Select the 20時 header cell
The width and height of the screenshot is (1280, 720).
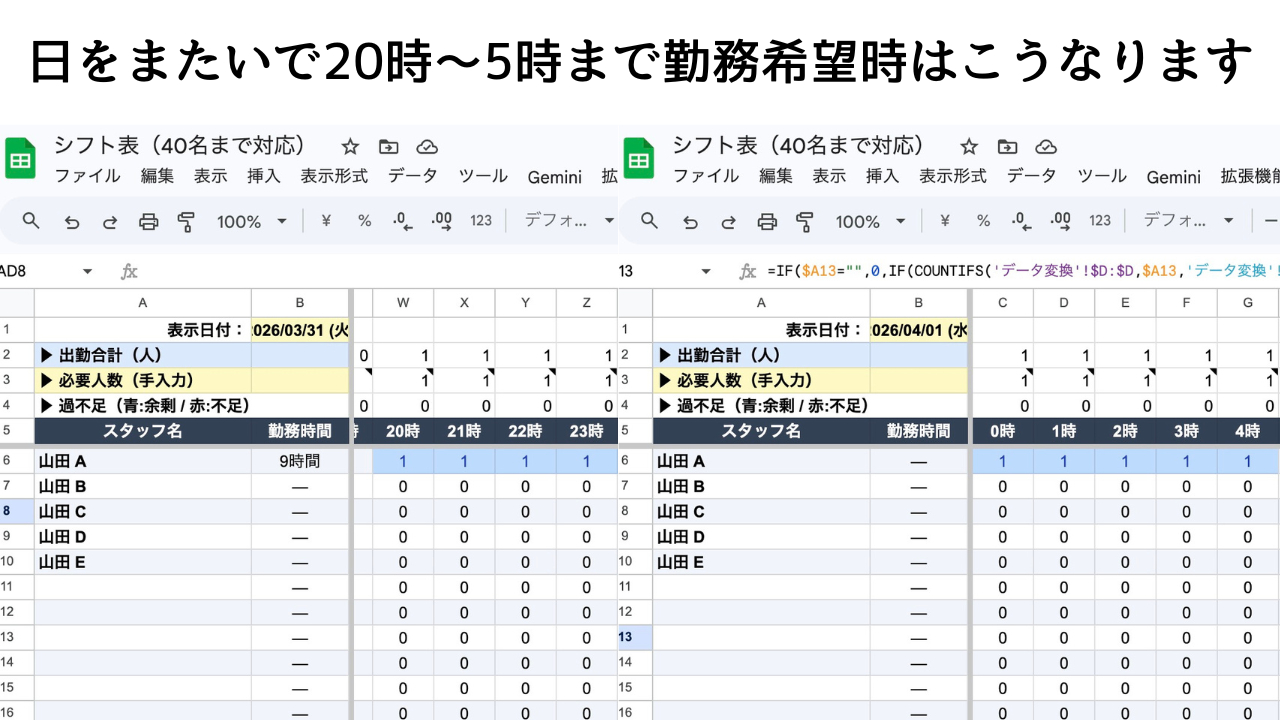[403, 431]
